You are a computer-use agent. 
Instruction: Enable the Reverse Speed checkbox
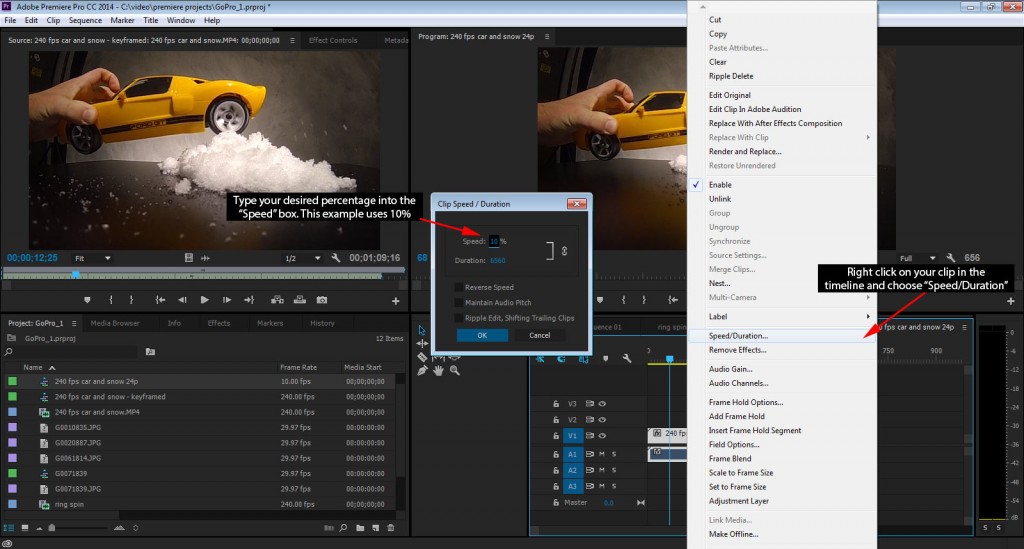458,287
